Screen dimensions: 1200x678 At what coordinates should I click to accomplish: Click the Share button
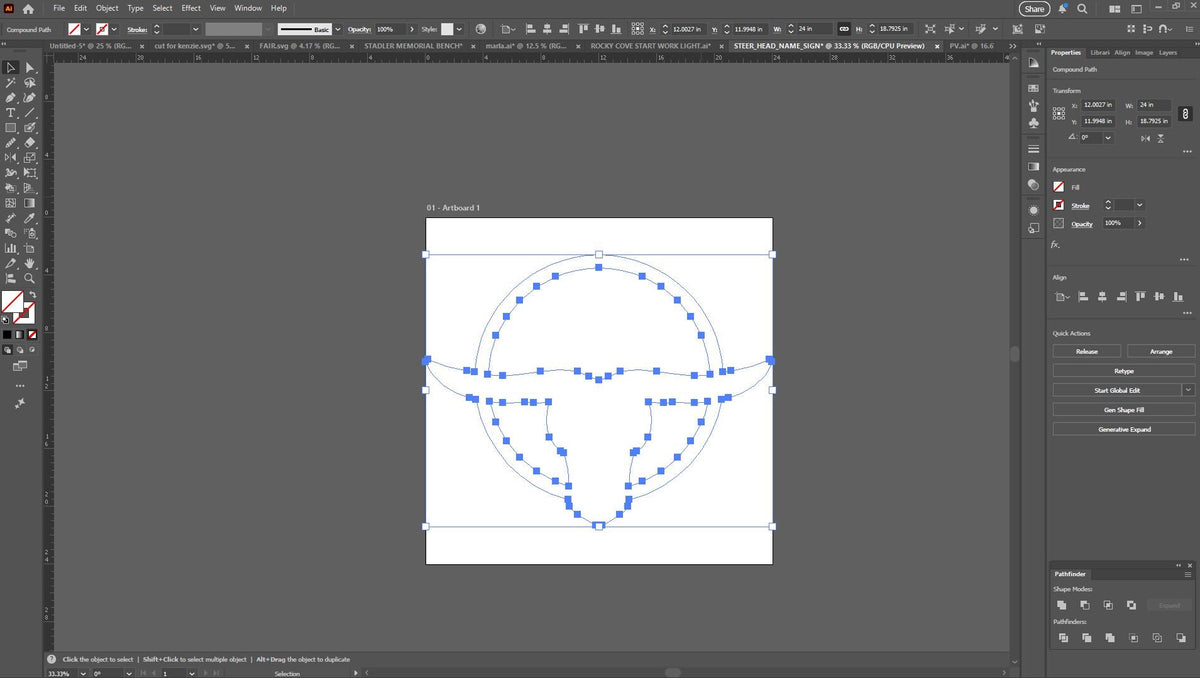tap(1035, 9)
